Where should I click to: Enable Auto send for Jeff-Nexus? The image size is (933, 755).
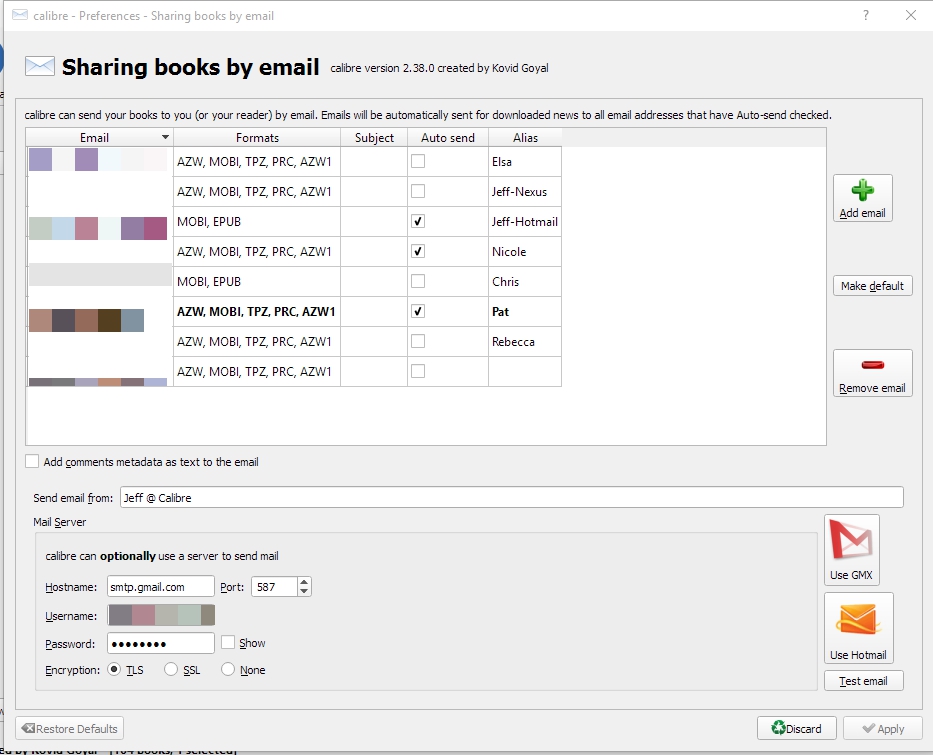pyautogui.click(x=418, y=191)
